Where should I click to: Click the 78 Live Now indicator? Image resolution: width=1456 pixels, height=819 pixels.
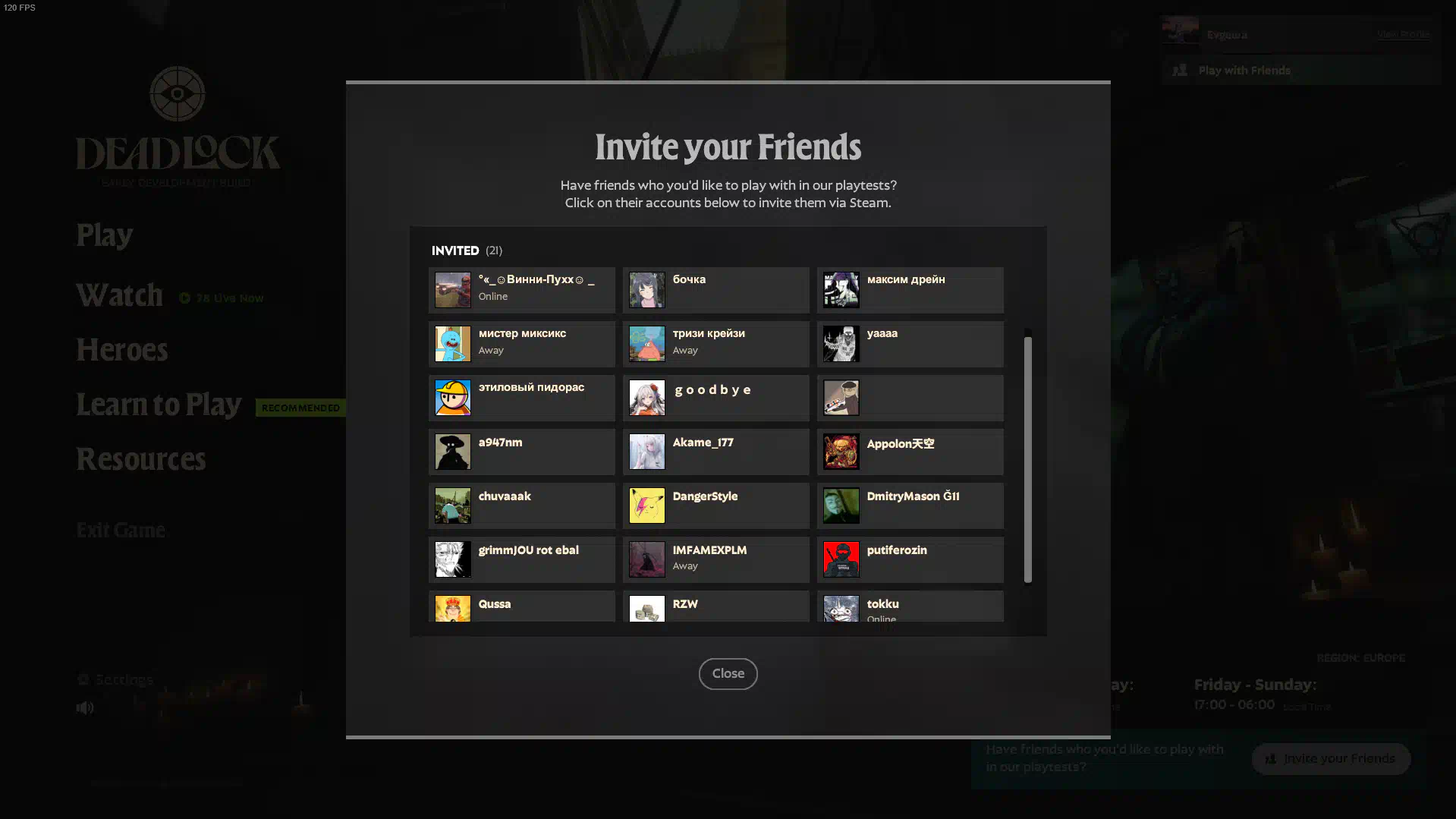[x=221, y=298]
